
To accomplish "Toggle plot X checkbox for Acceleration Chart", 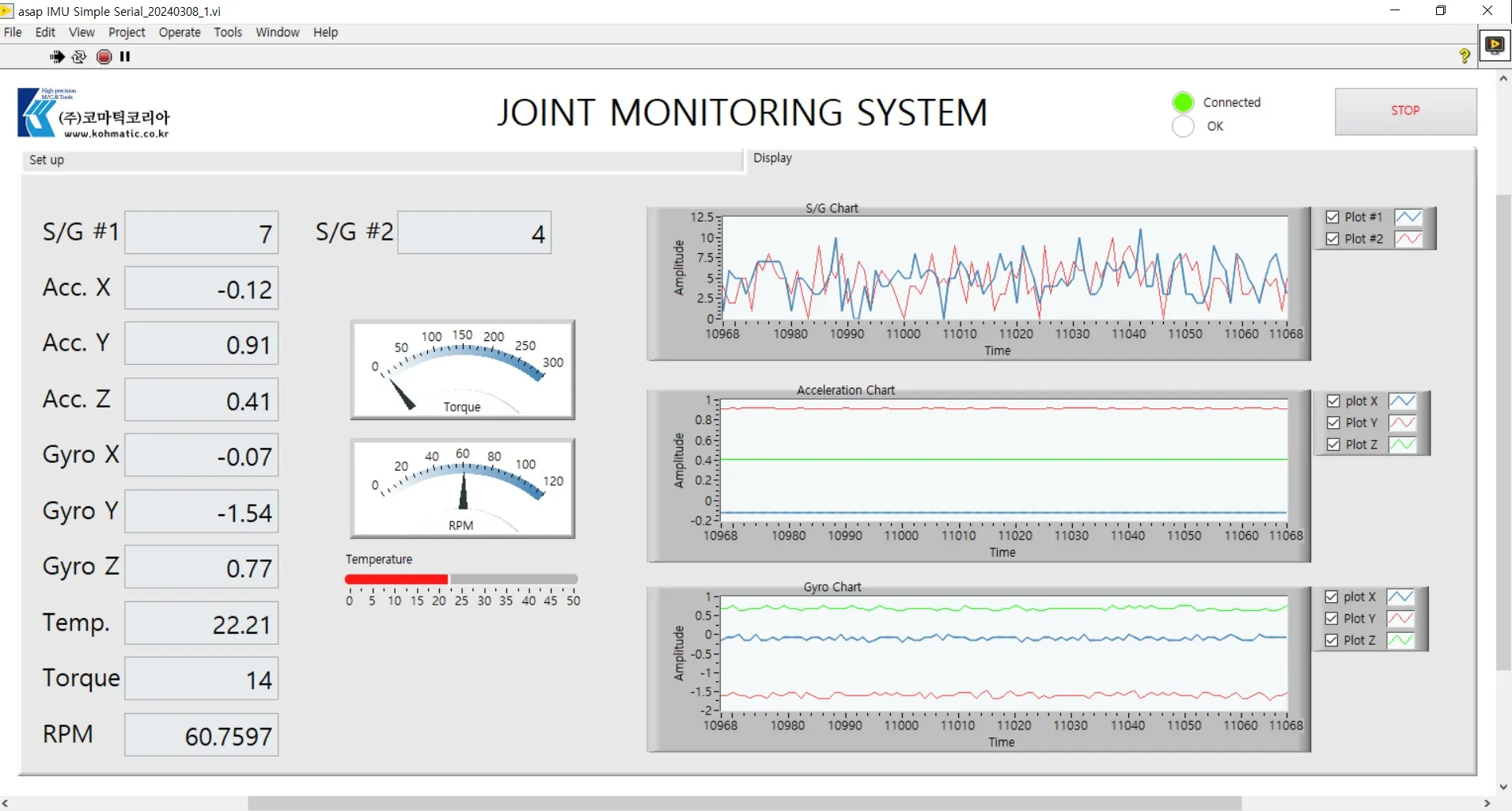I will coord(1333,401).
